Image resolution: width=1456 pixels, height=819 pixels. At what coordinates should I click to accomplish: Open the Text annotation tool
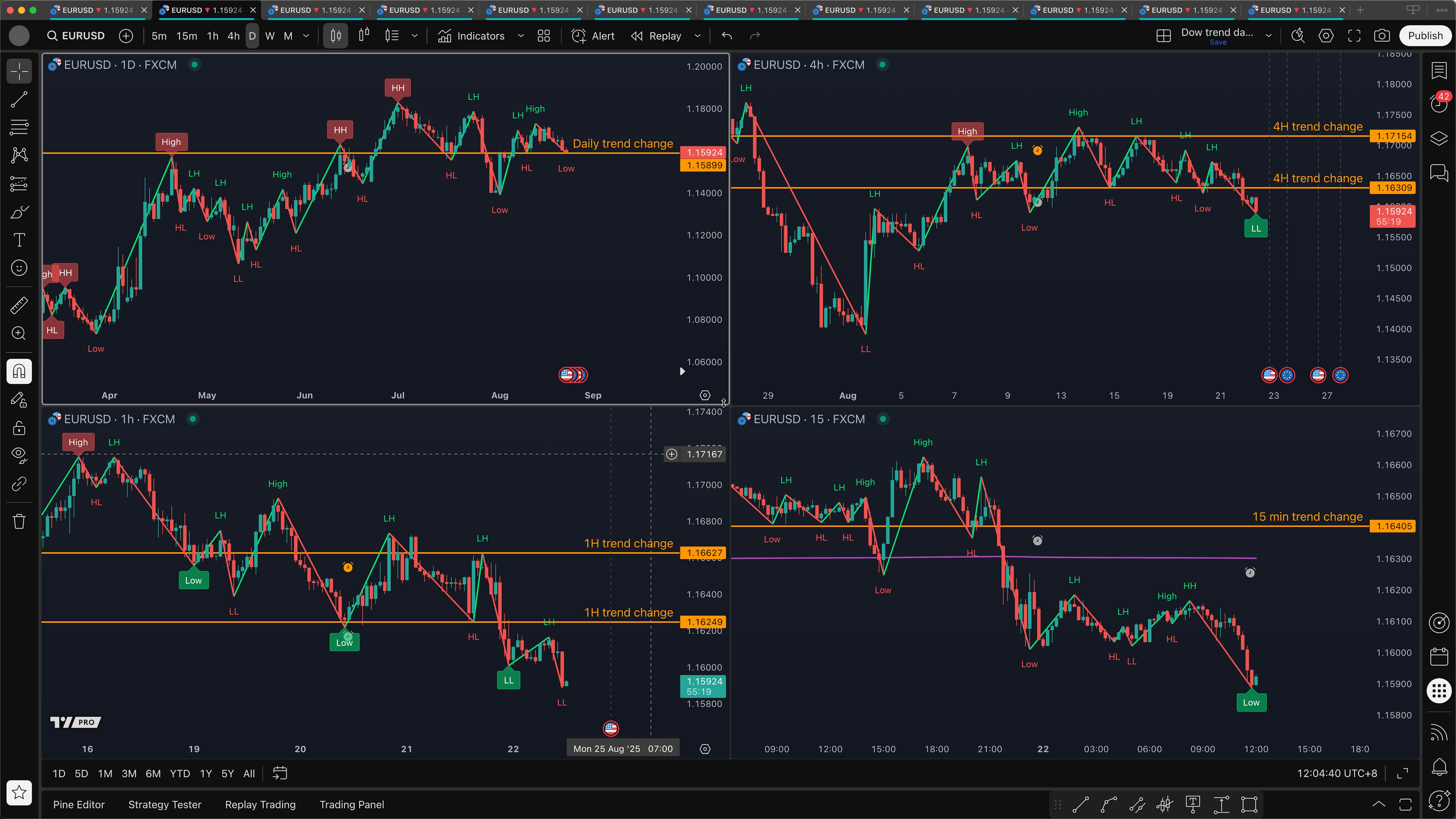[x=19, y=240]
